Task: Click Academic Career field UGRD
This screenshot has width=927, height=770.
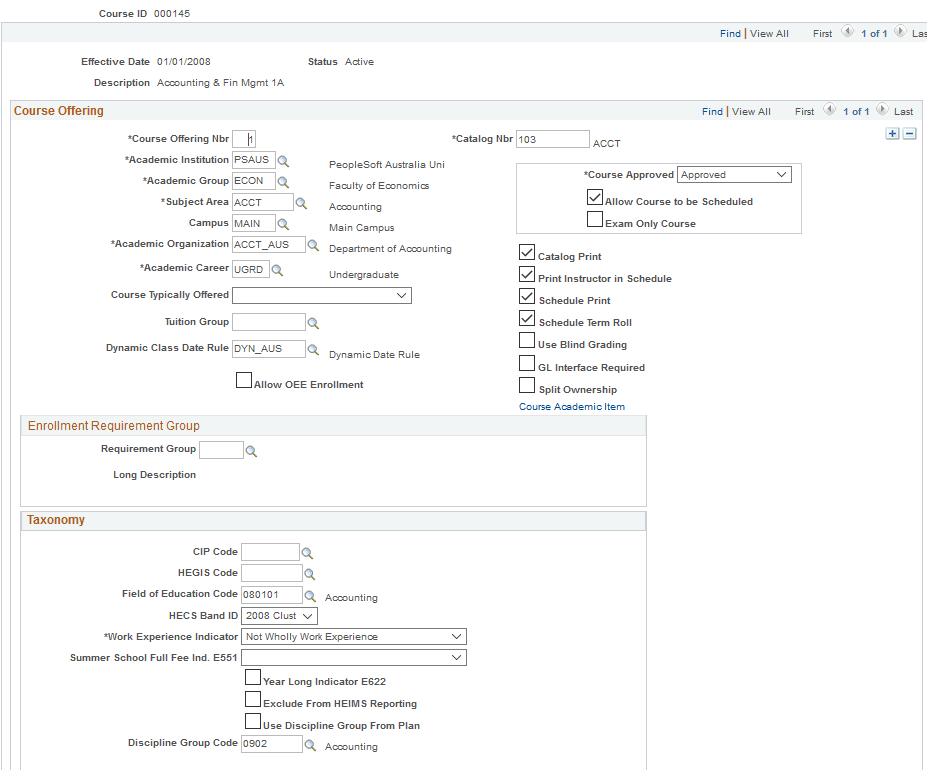Action: 251,269
